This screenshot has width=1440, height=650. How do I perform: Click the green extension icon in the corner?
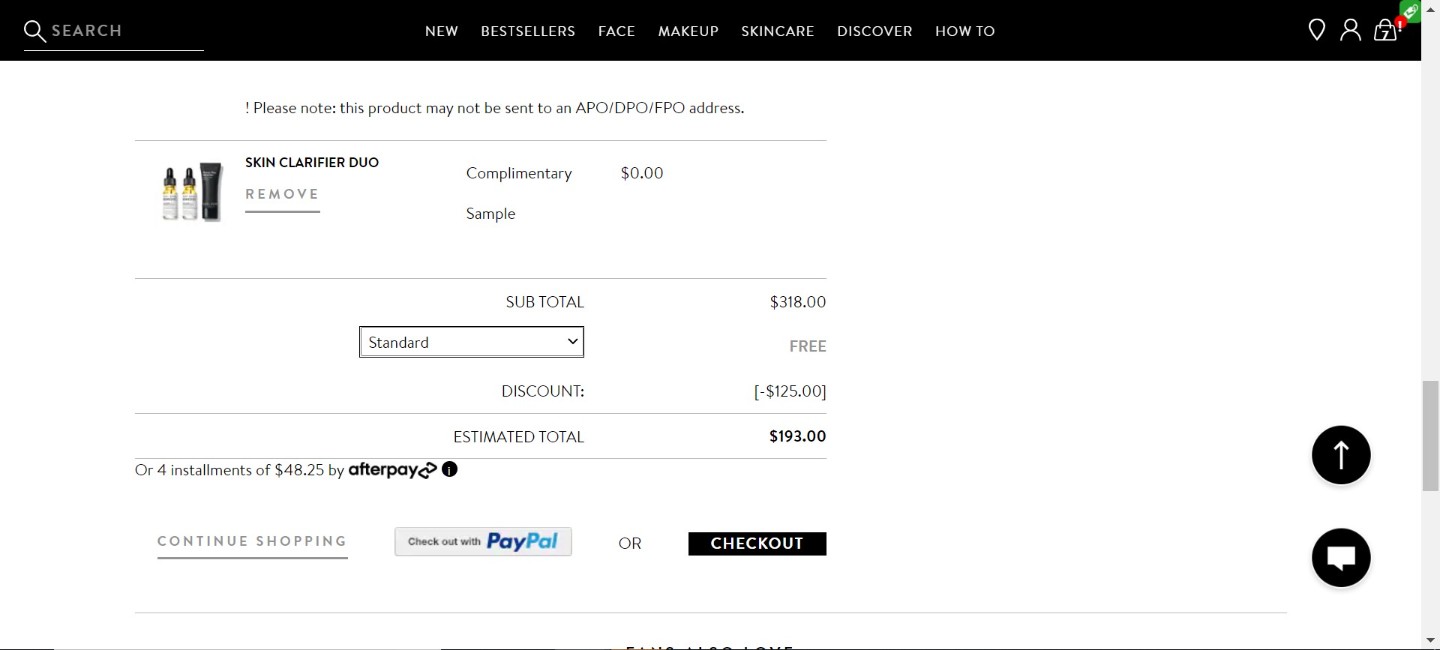(1410, 11)
